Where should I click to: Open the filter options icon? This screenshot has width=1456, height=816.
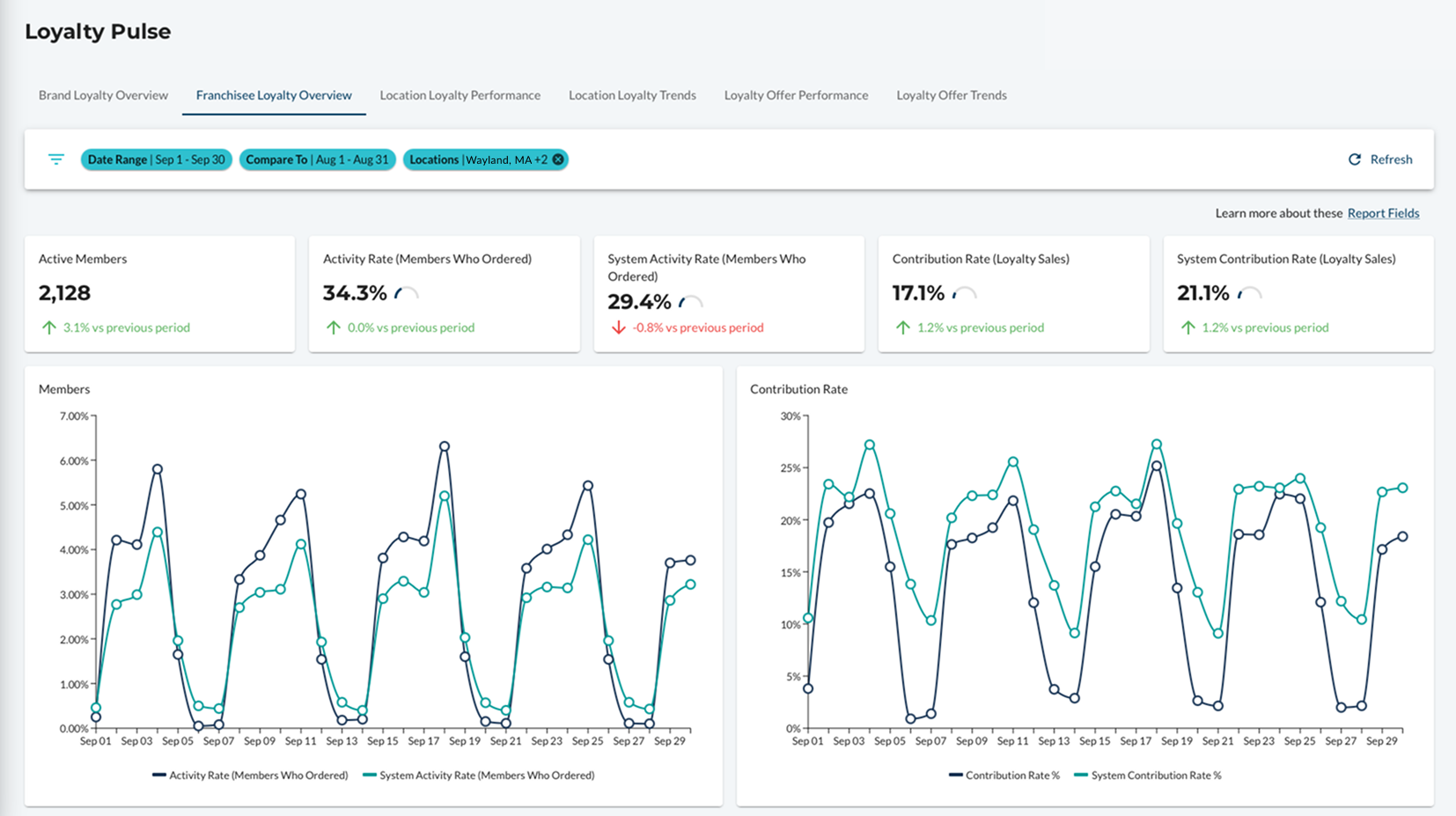pos(56,159)
